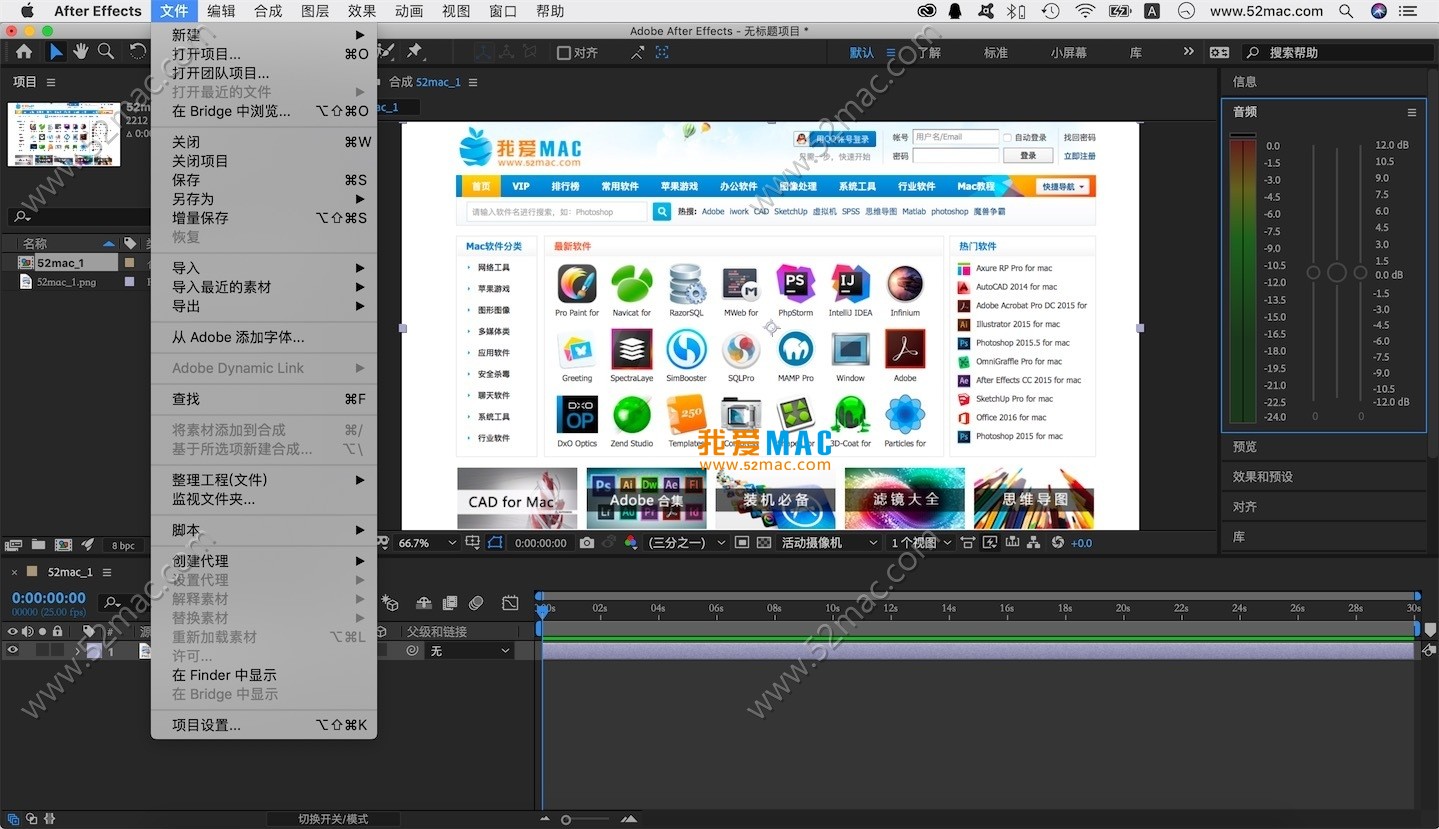Select the Zoom magnifier tool

pos(105,52)
